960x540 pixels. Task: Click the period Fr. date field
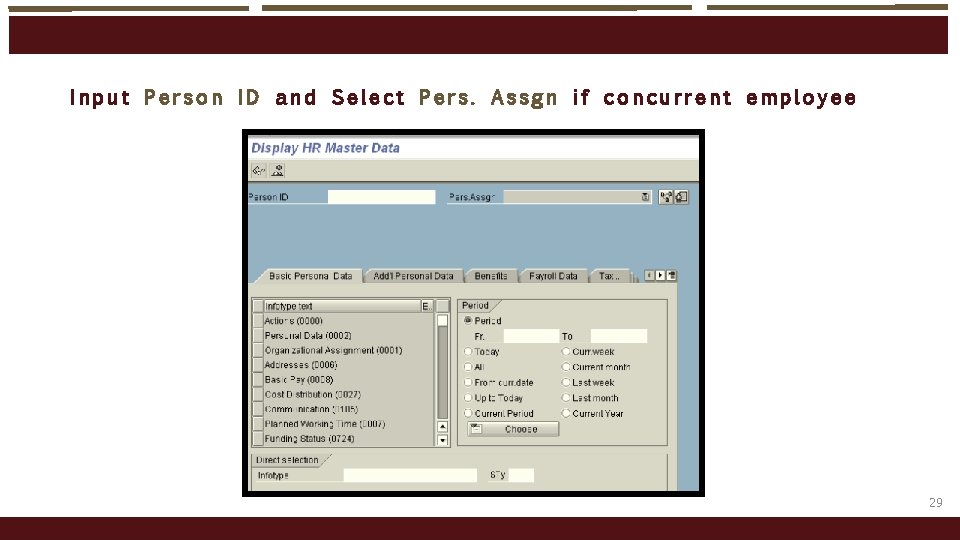tap(531, 336)
